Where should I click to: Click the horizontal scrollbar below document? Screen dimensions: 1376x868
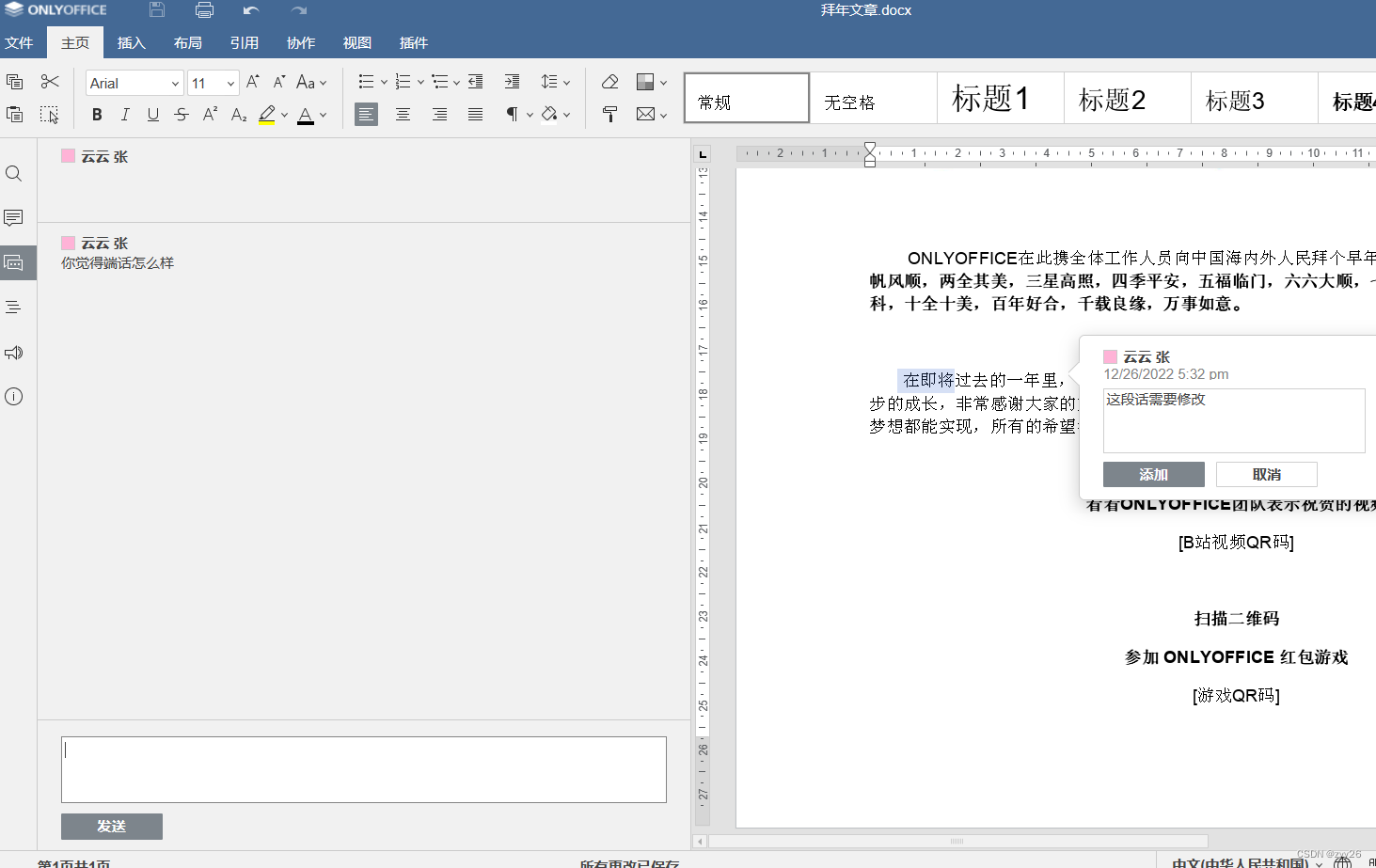957,842
